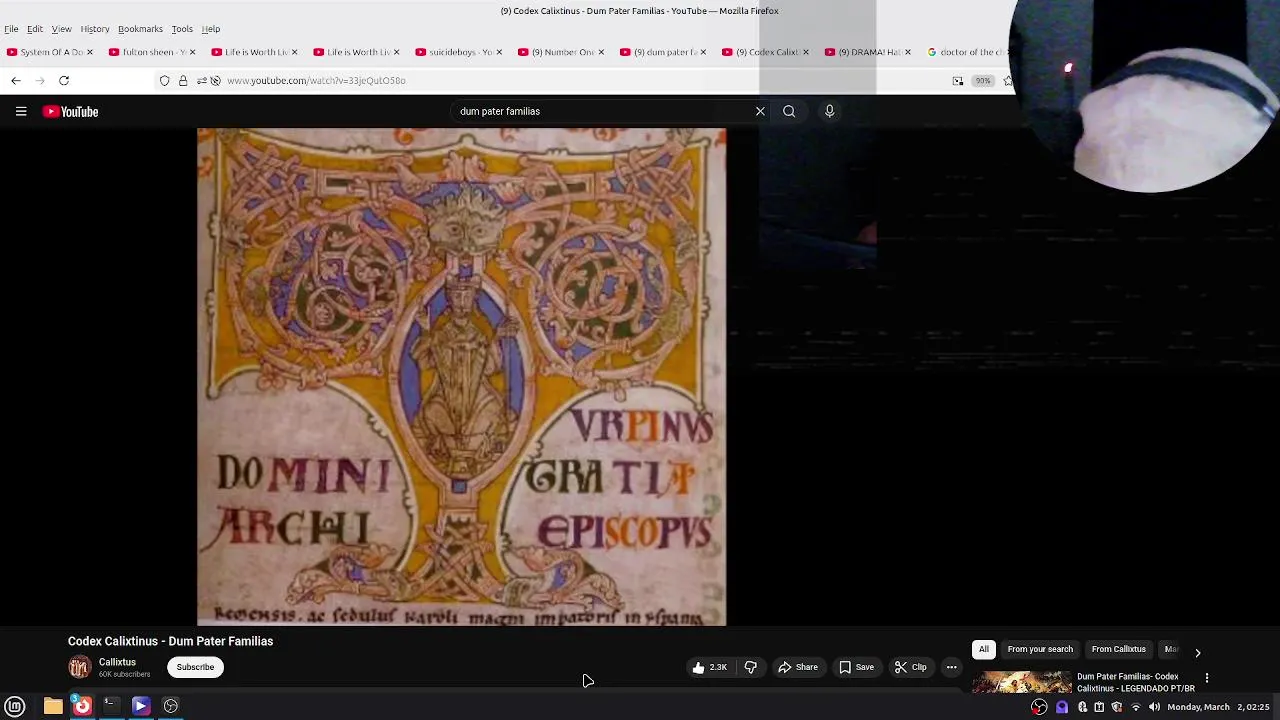Open the taskbar date and time clock

[x=1218, y=707]
